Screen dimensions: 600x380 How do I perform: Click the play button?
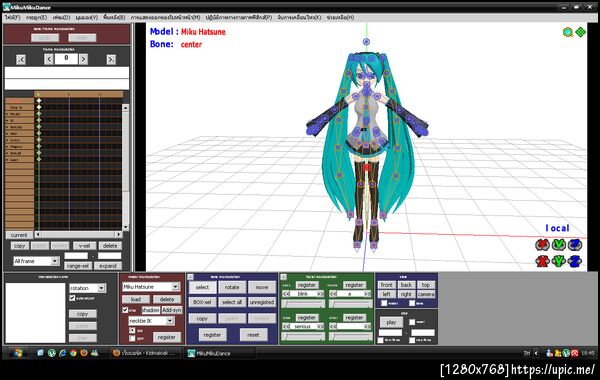coord(391,322)
